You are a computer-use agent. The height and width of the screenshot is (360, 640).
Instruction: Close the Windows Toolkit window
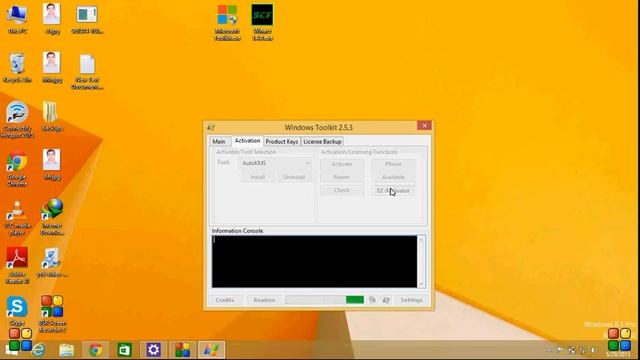424,126
